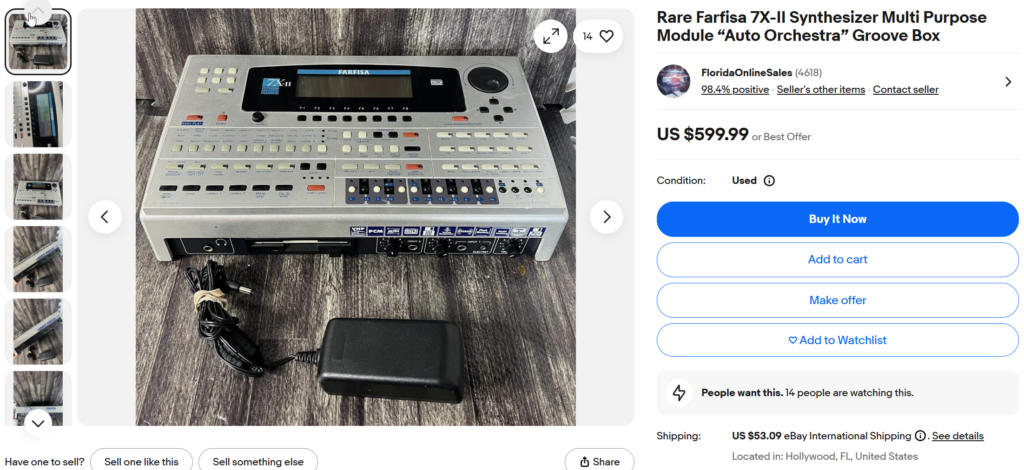The width and height of the screenshot is (1024, 470).
Task: Share this listing
Action: [x=599, y=462]
